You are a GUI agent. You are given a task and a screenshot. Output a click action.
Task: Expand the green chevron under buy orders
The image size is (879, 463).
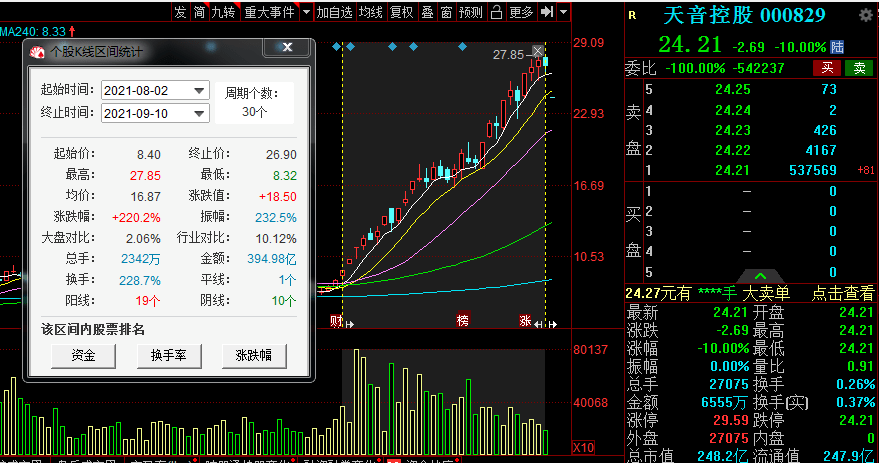(760, 276)
